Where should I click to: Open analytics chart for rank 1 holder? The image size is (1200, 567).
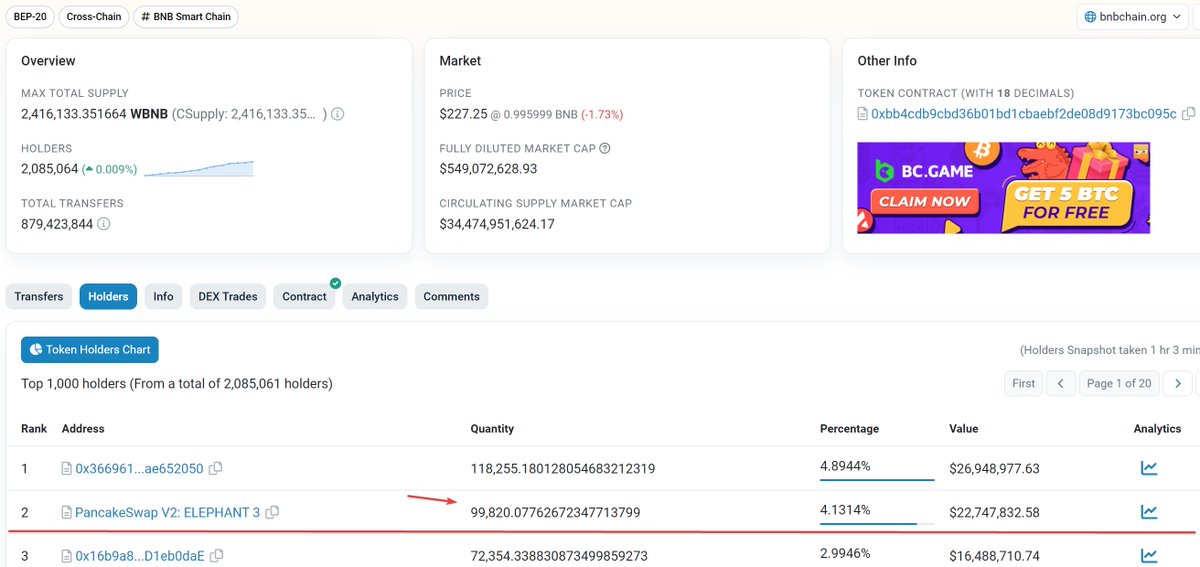click(x=1149, y=468)
